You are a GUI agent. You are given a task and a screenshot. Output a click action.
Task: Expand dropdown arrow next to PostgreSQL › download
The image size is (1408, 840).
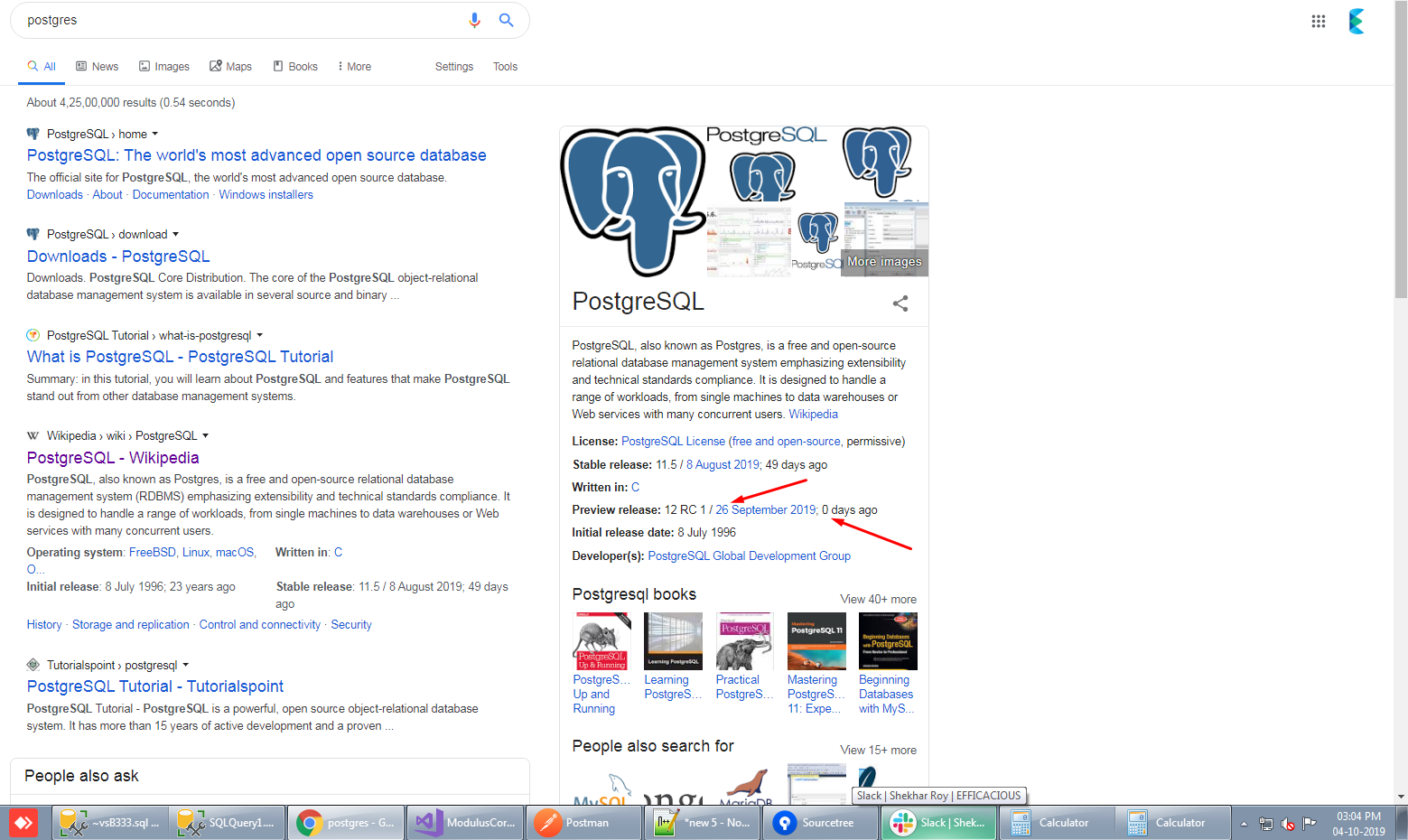click(x=176, y=234)
